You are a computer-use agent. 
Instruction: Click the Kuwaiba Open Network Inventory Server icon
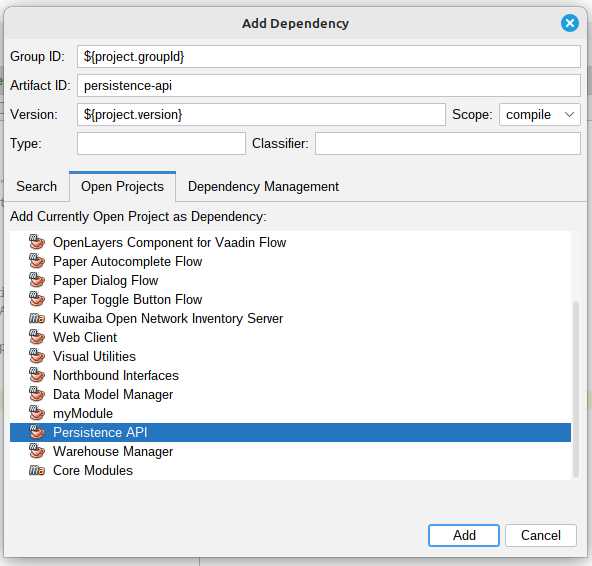click(x=37, y=318)
